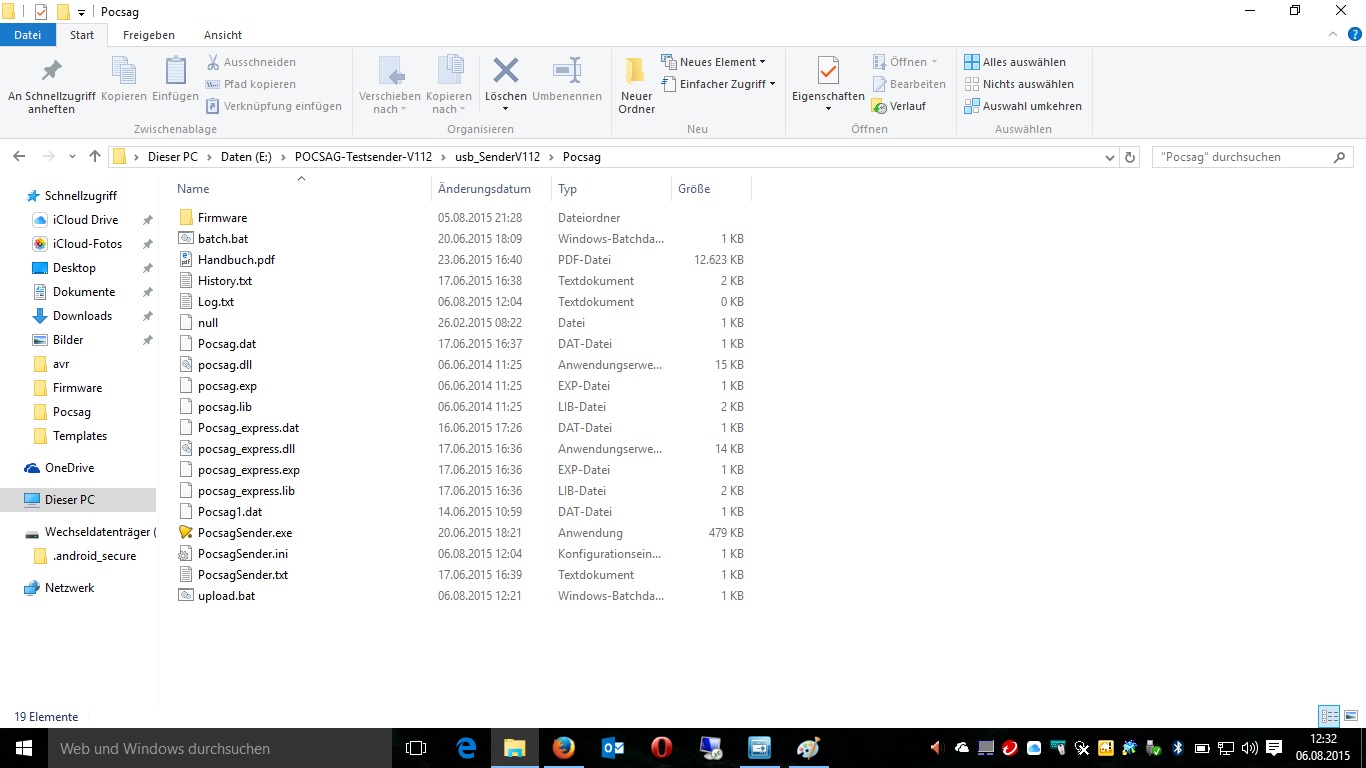Click the Neuer Ordner icon
This screenshot has height=768, width=1366.
(636, 74)
